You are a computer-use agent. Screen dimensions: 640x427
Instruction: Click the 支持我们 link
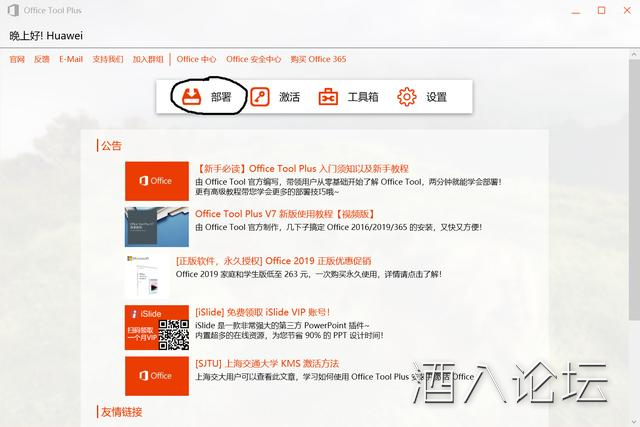click(x=108, y=59)
